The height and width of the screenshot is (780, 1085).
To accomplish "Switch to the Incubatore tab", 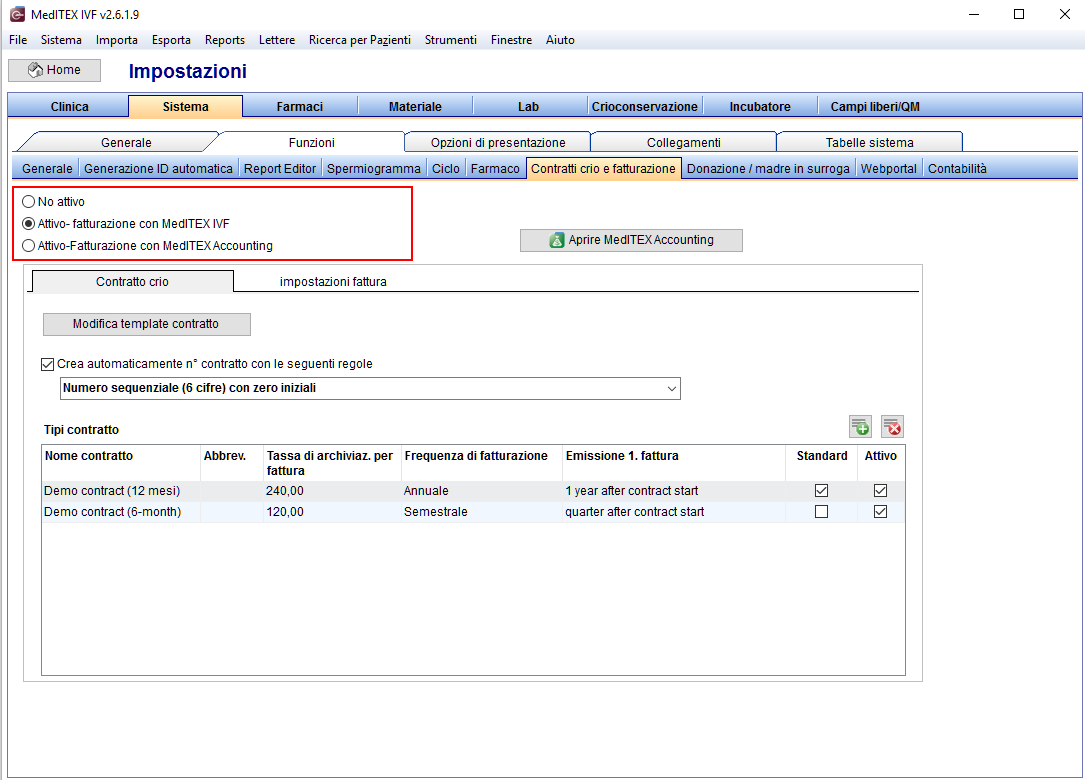I will click(760, 107).
